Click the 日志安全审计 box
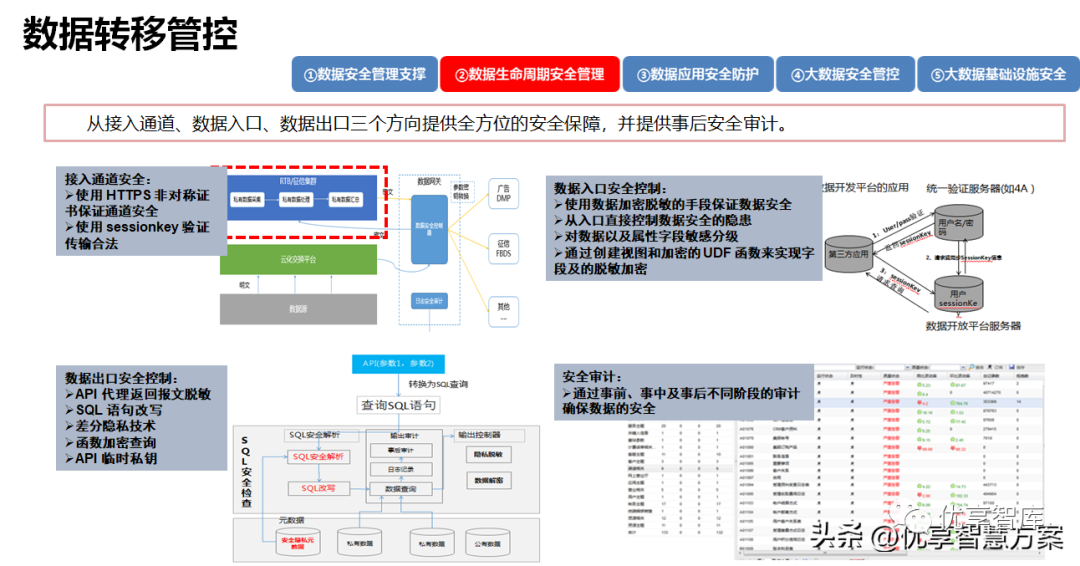1080x566 pixels. 429,301
